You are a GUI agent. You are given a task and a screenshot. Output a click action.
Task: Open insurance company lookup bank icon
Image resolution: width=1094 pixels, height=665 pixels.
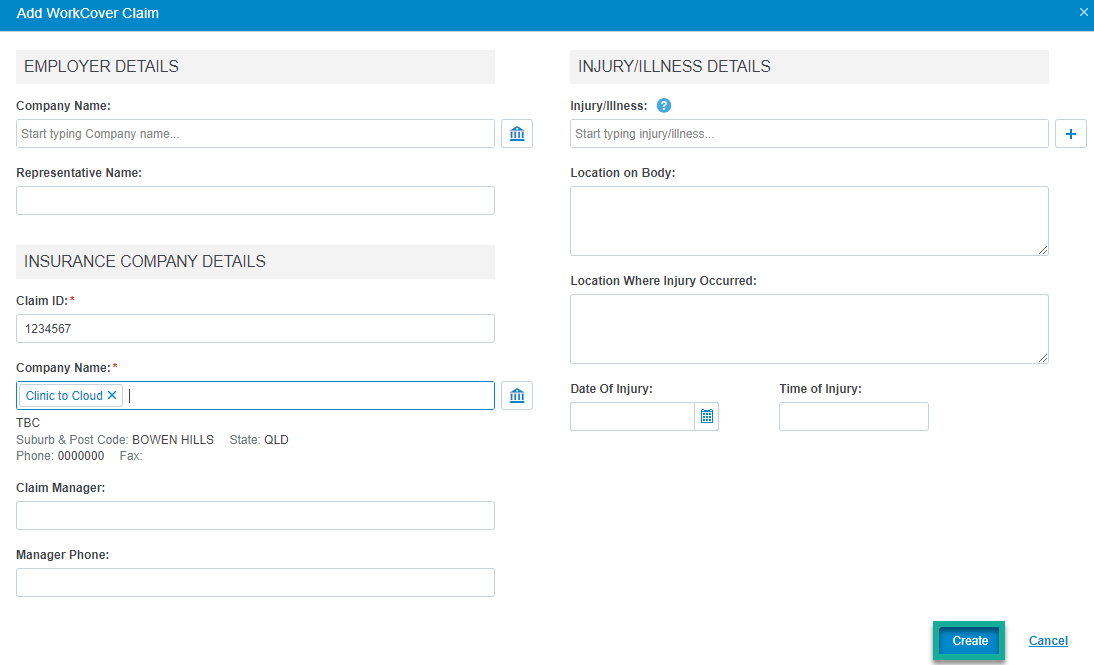517,396
